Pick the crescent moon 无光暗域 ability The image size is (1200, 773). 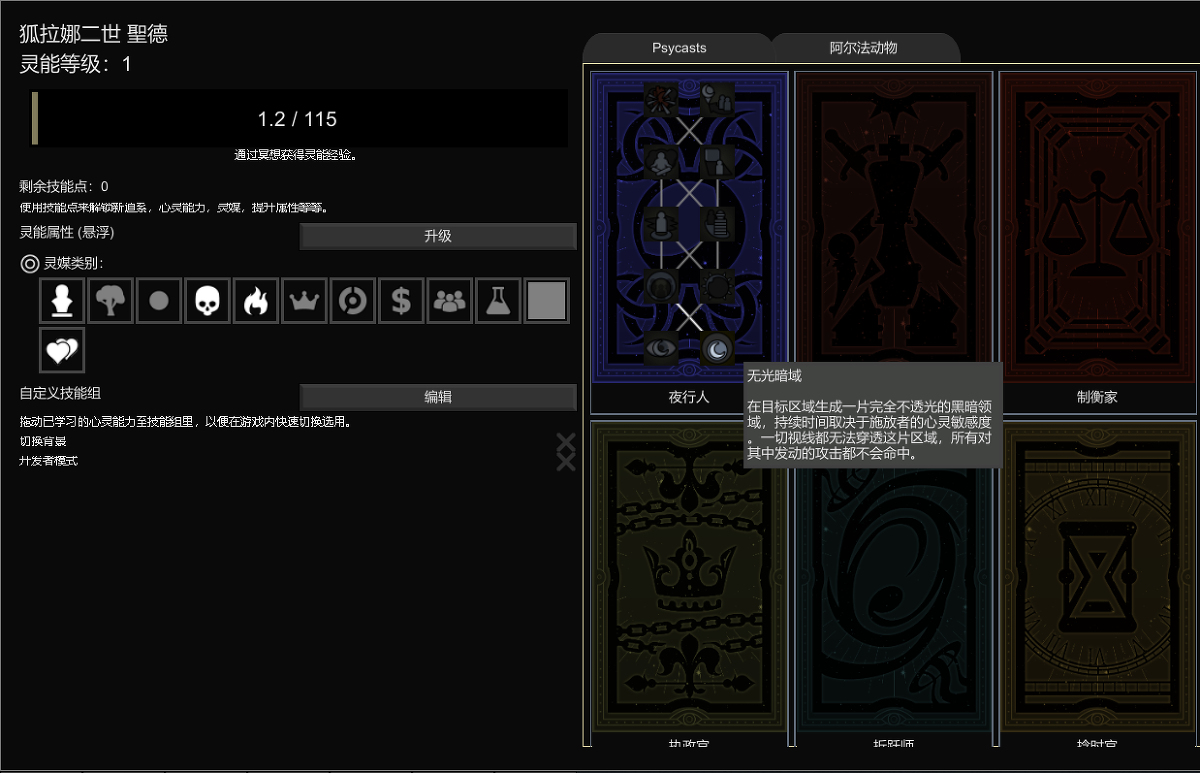[x=716, y=348]
